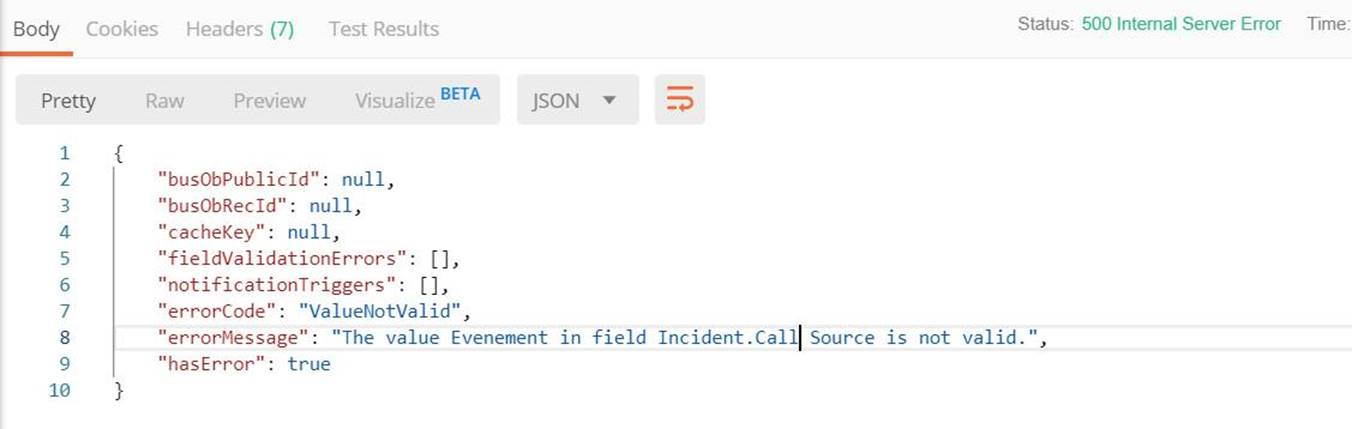Viewport: 1352px width, 429px height.
Task: Click the 500 Internal Server Error status
Action: point(1180,24)
